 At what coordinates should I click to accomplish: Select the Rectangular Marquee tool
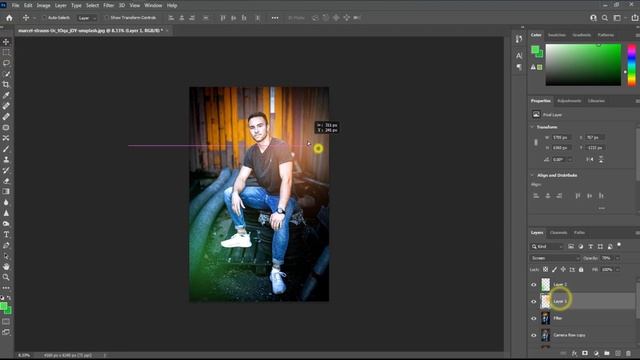coord(6,52)
